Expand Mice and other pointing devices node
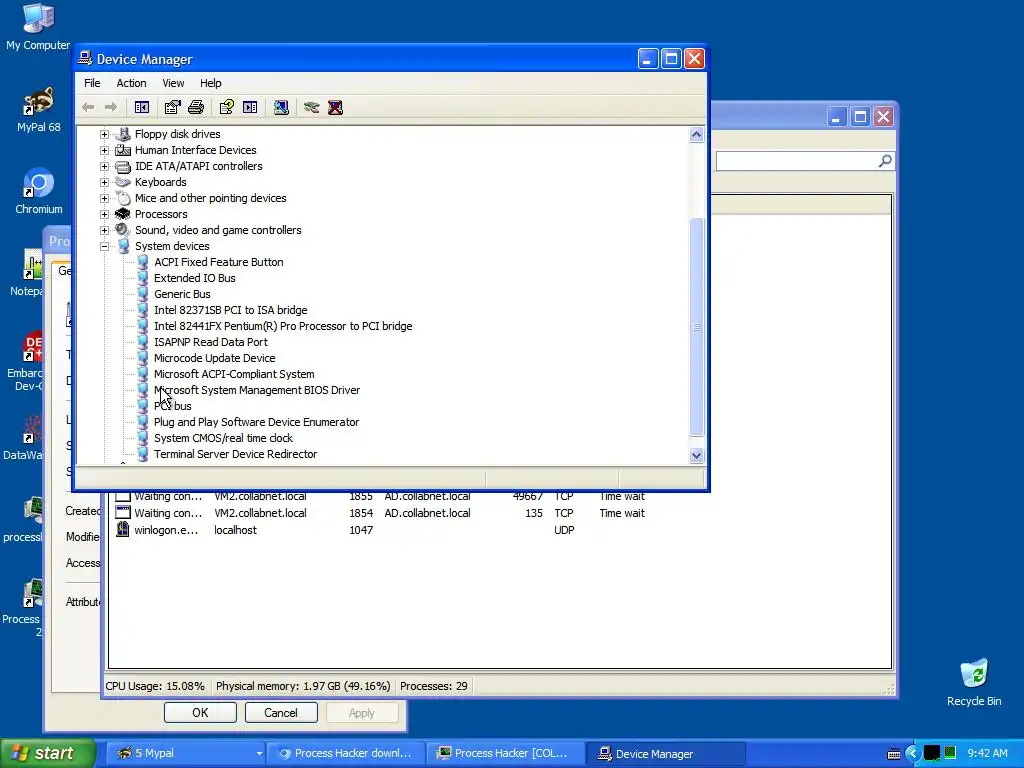 (104, 198)
